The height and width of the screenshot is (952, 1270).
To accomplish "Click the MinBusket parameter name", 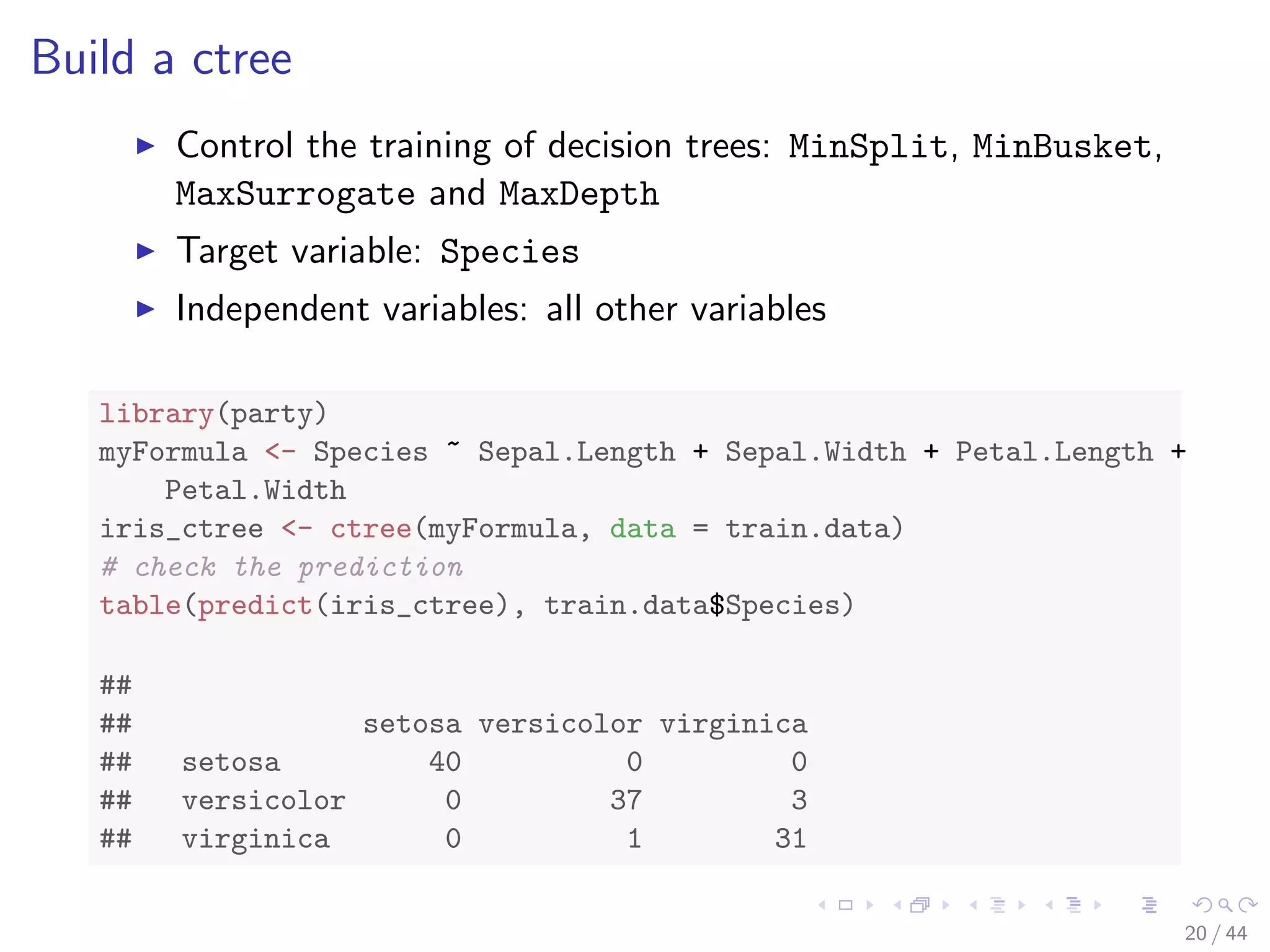I will [x=1062, y=146].
